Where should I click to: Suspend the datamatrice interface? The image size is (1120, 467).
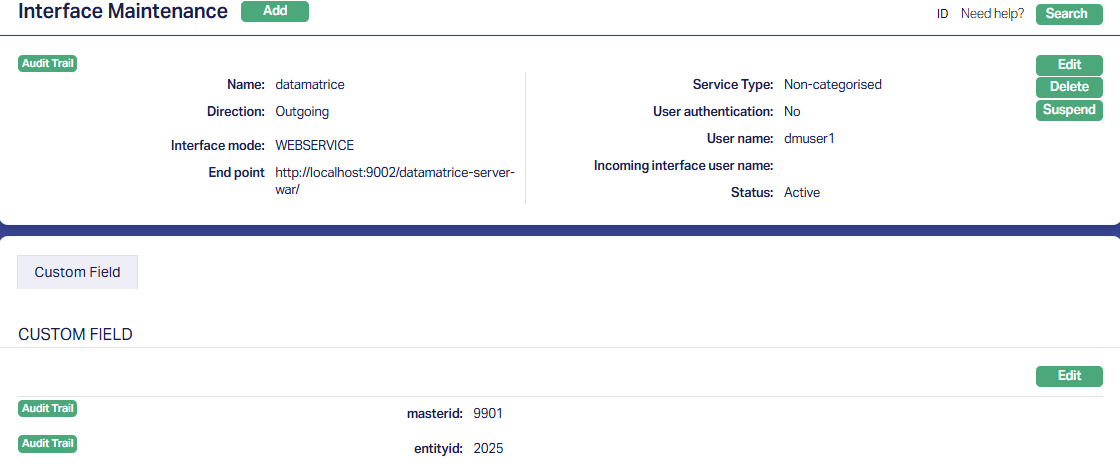tap(1069, 110)
